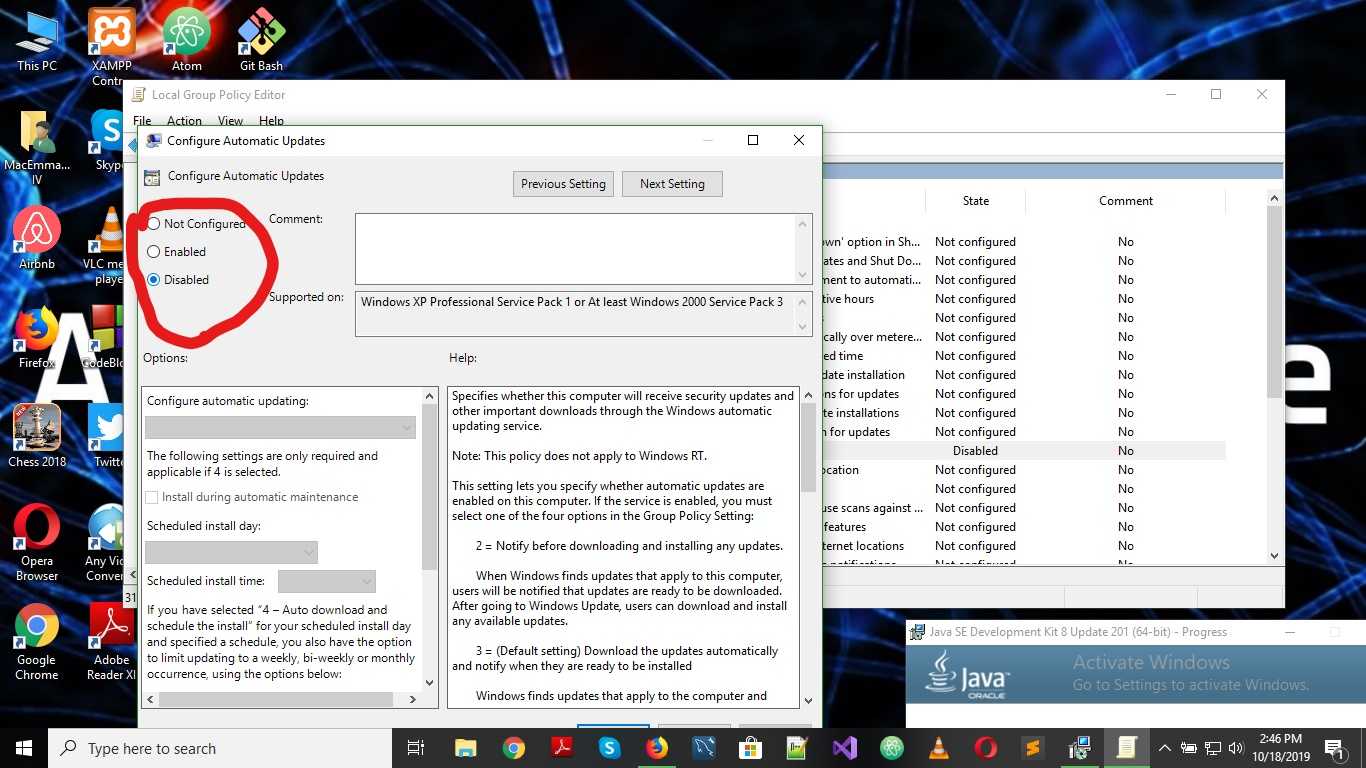Select the policy row with state Disabled

click(1022, 451)
